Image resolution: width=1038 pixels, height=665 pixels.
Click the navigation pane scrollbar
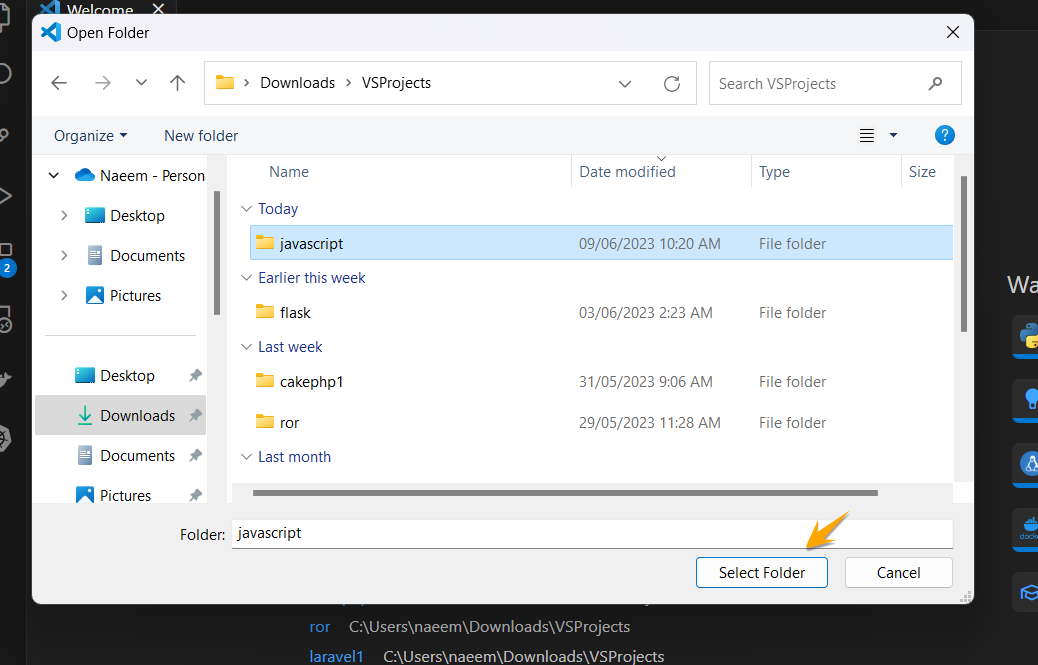[216, 253]
